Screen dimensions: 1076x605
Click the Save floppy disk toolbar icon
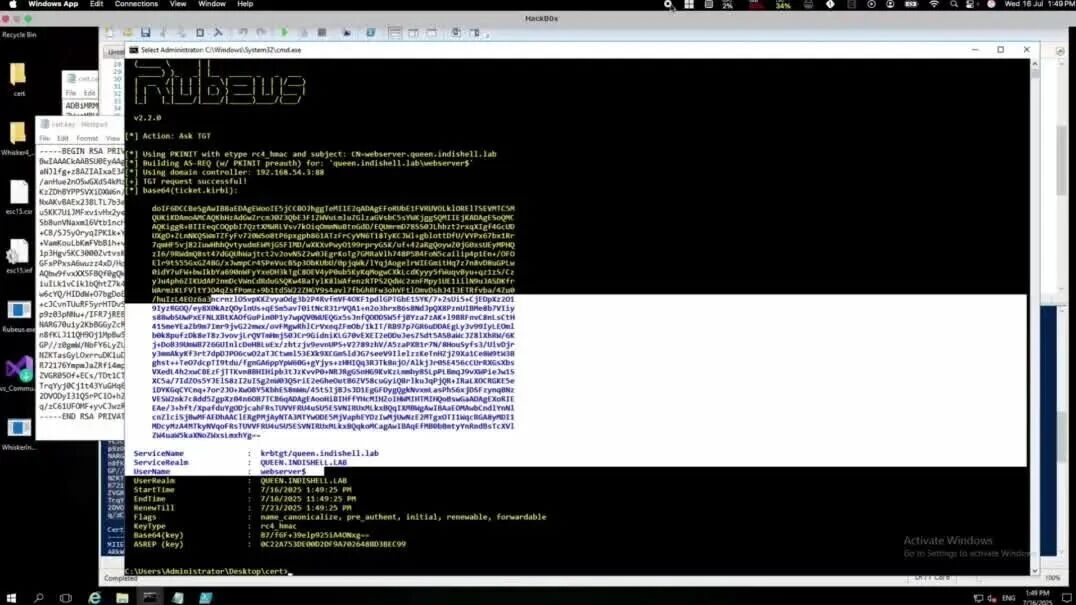tap(145, 32)
